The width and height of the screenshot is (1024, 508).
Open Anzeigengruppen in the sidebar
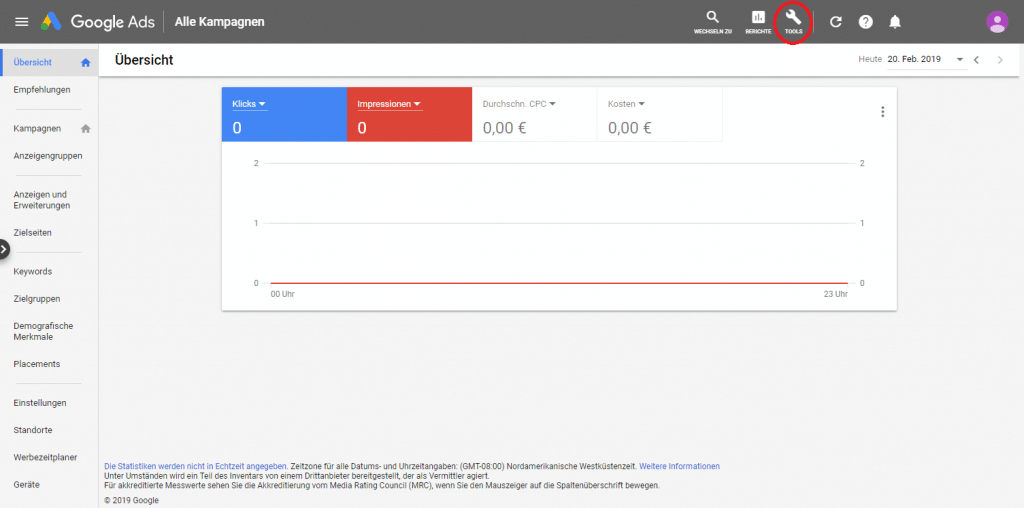pos(50,156)
